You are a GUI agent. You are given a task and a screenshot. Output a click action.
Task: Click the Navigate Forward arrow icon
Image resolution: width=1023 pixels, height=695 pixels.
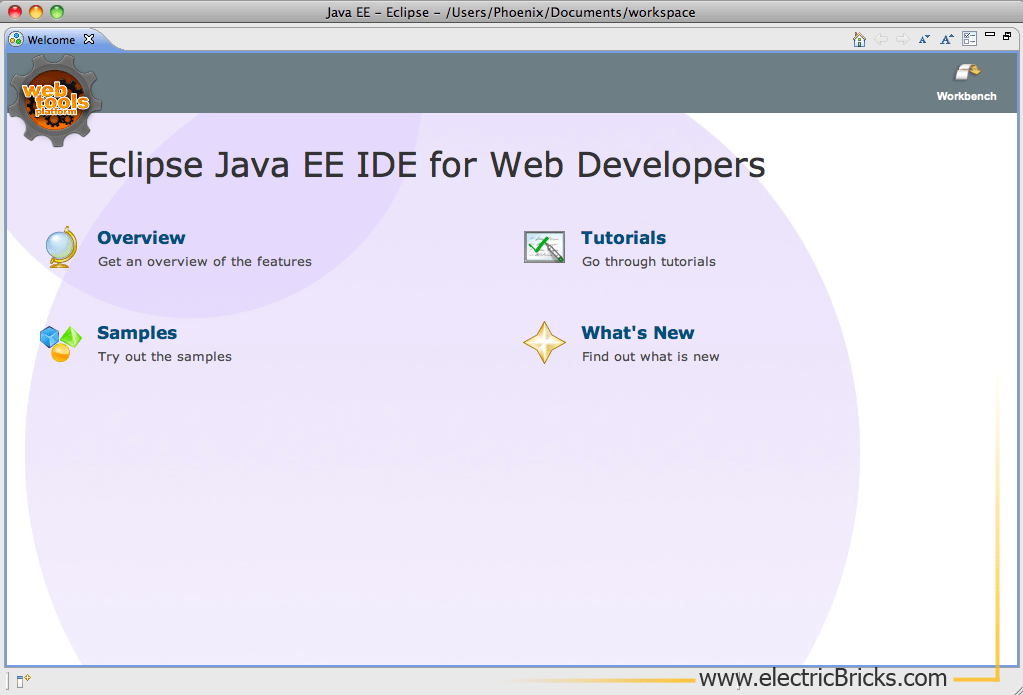pos(903,38)
